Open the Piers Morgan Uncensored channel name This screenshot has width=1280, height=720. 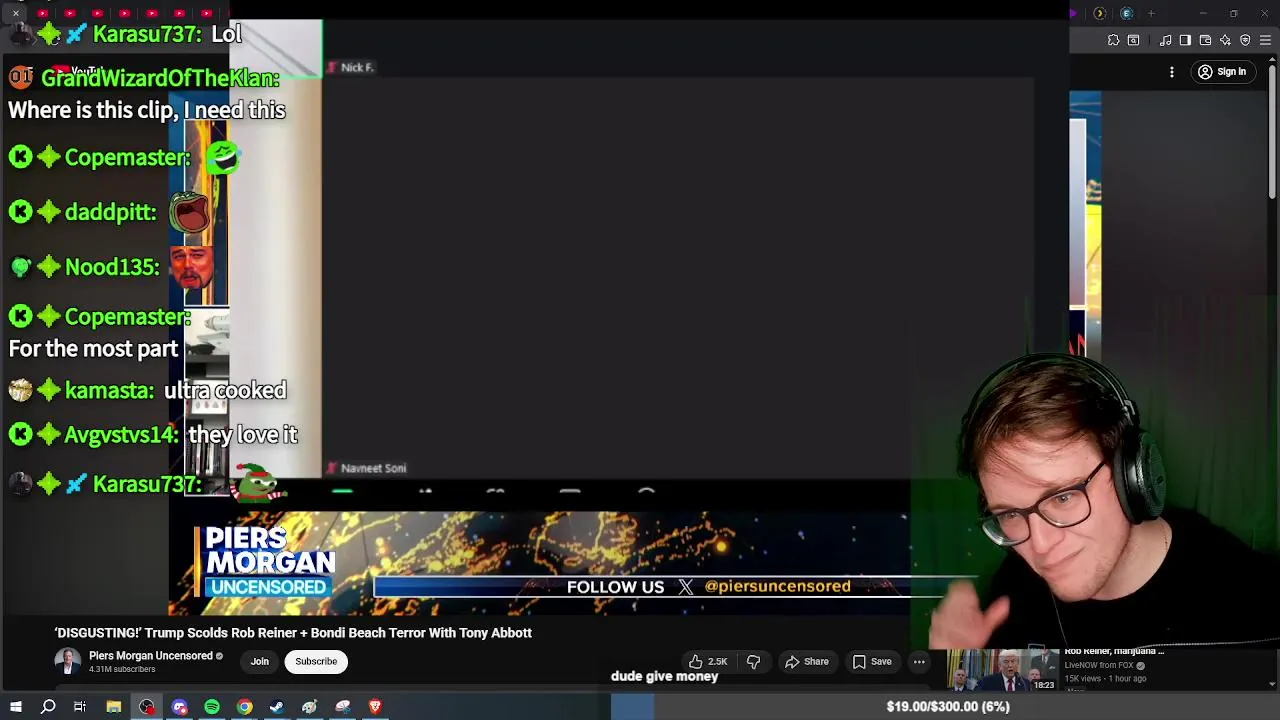coord(151,656)
